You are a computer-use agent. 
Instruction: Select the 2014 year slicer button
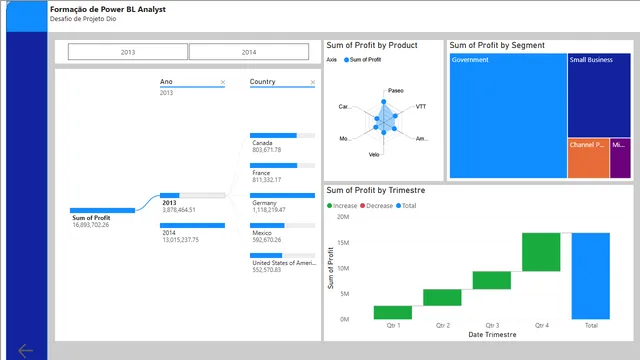pyautogui.click(x=249, y=52)
